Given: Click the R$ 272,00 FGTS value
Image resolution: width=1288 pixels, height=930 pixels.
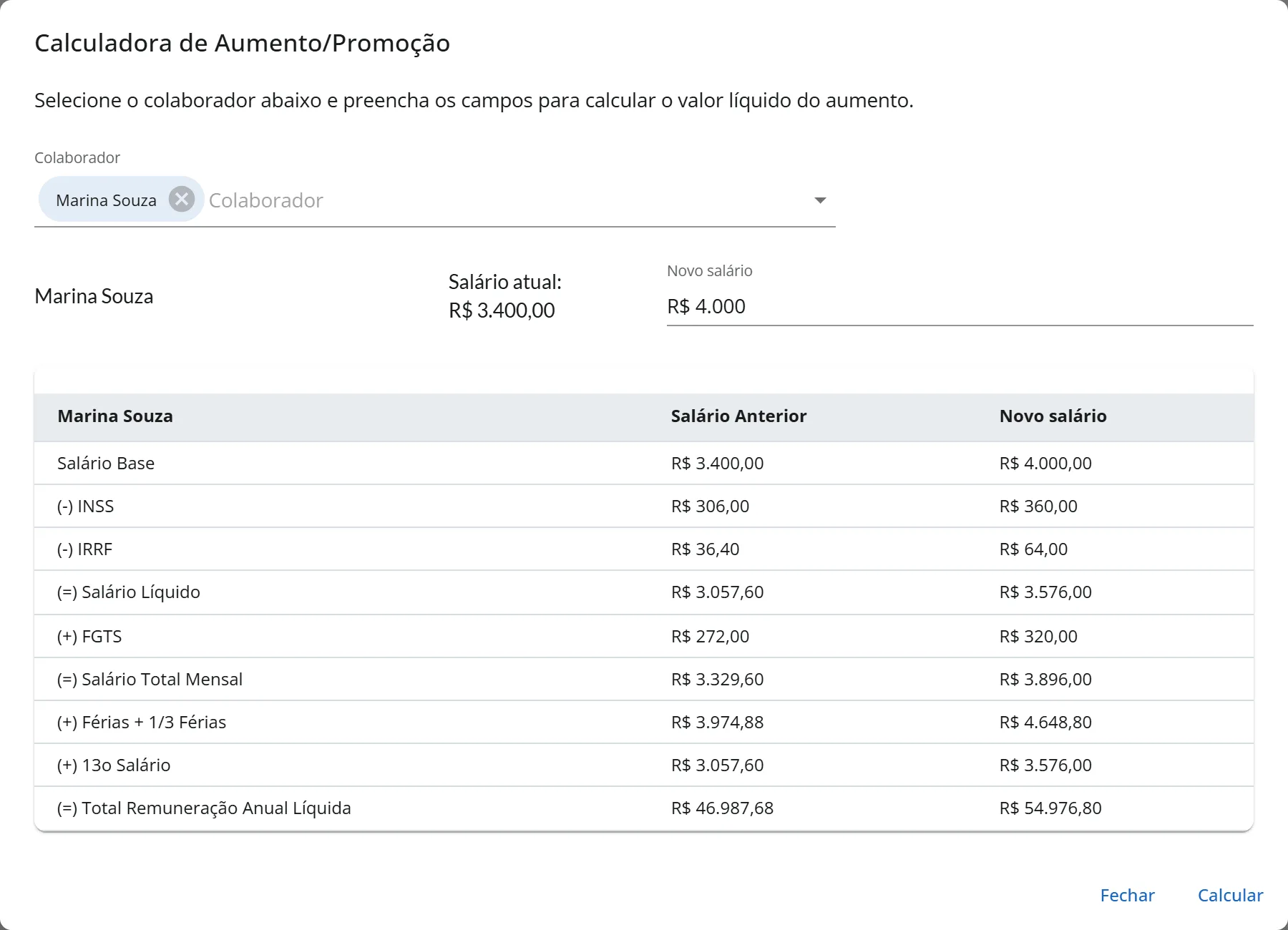Looking at the screenshot, I should point(710,636).
